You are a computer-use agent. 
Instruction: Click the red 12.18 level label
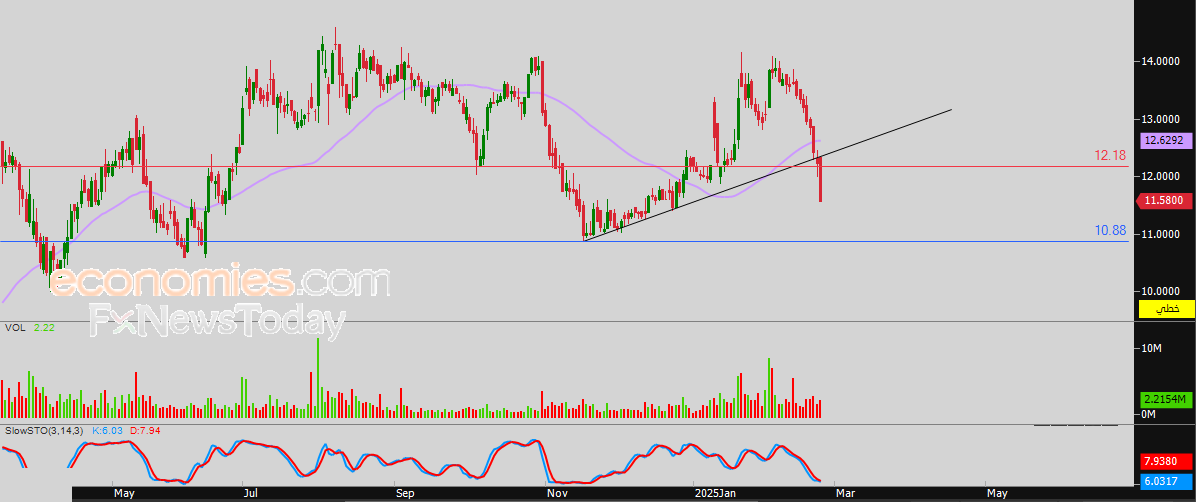point(1110,156)
